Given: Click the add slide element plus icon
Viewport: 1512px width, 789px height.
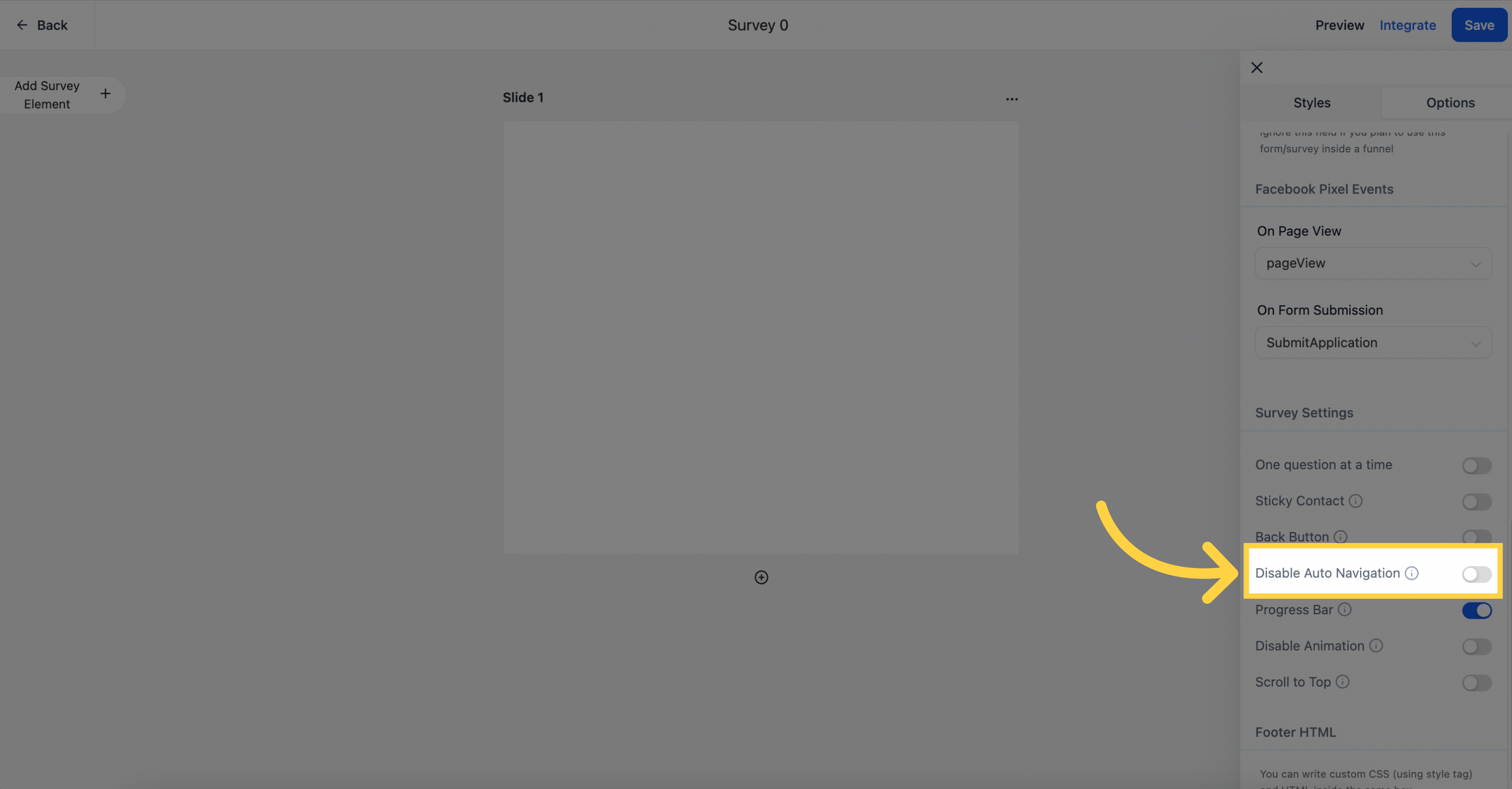Looking at the screenshot, I should [x=104, y=94].
